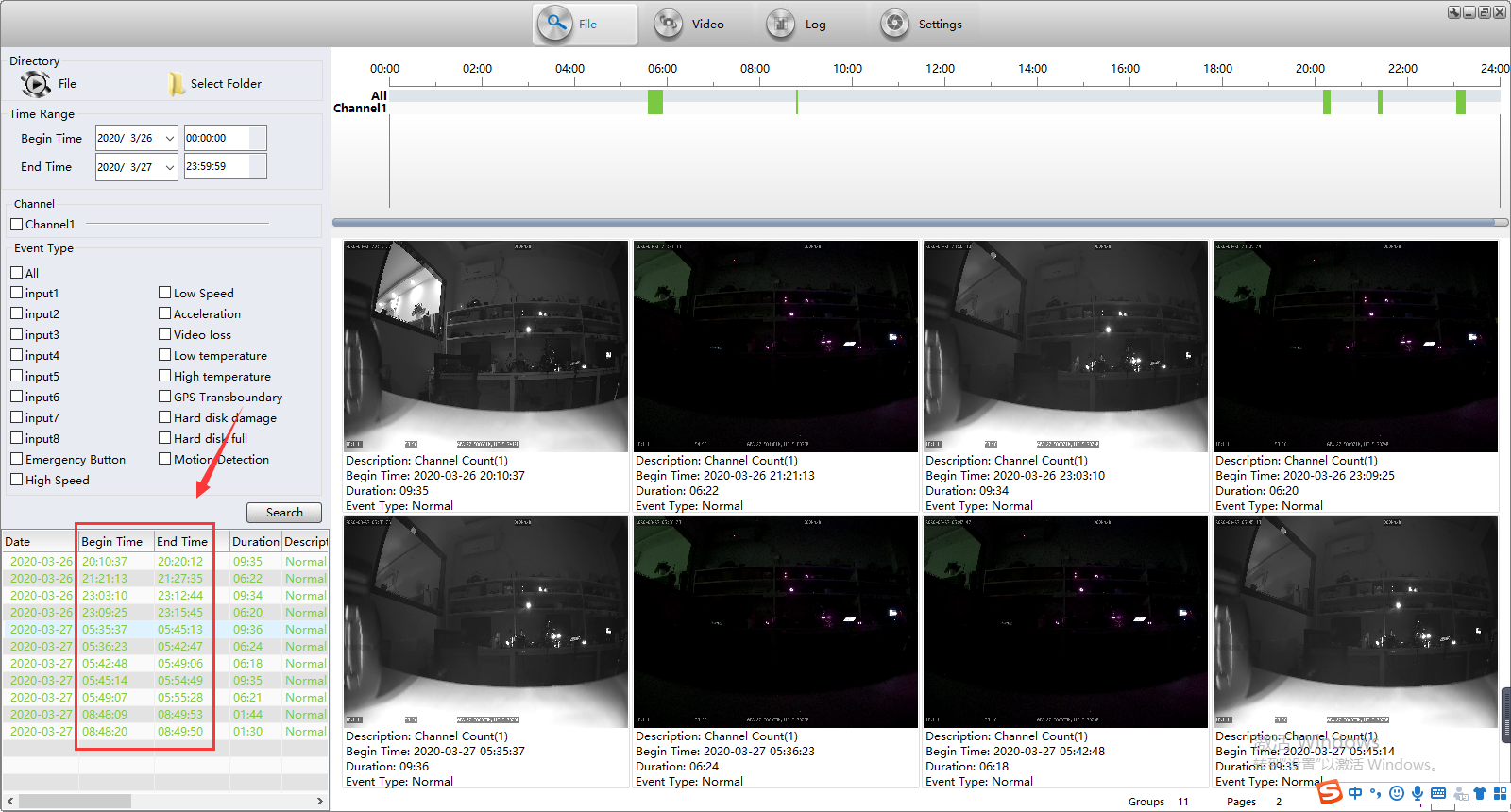The width and height of the screenshot is (1511, 812).
Task: Click the microphone voice input icon
Action: click(x=1418, y=793)
